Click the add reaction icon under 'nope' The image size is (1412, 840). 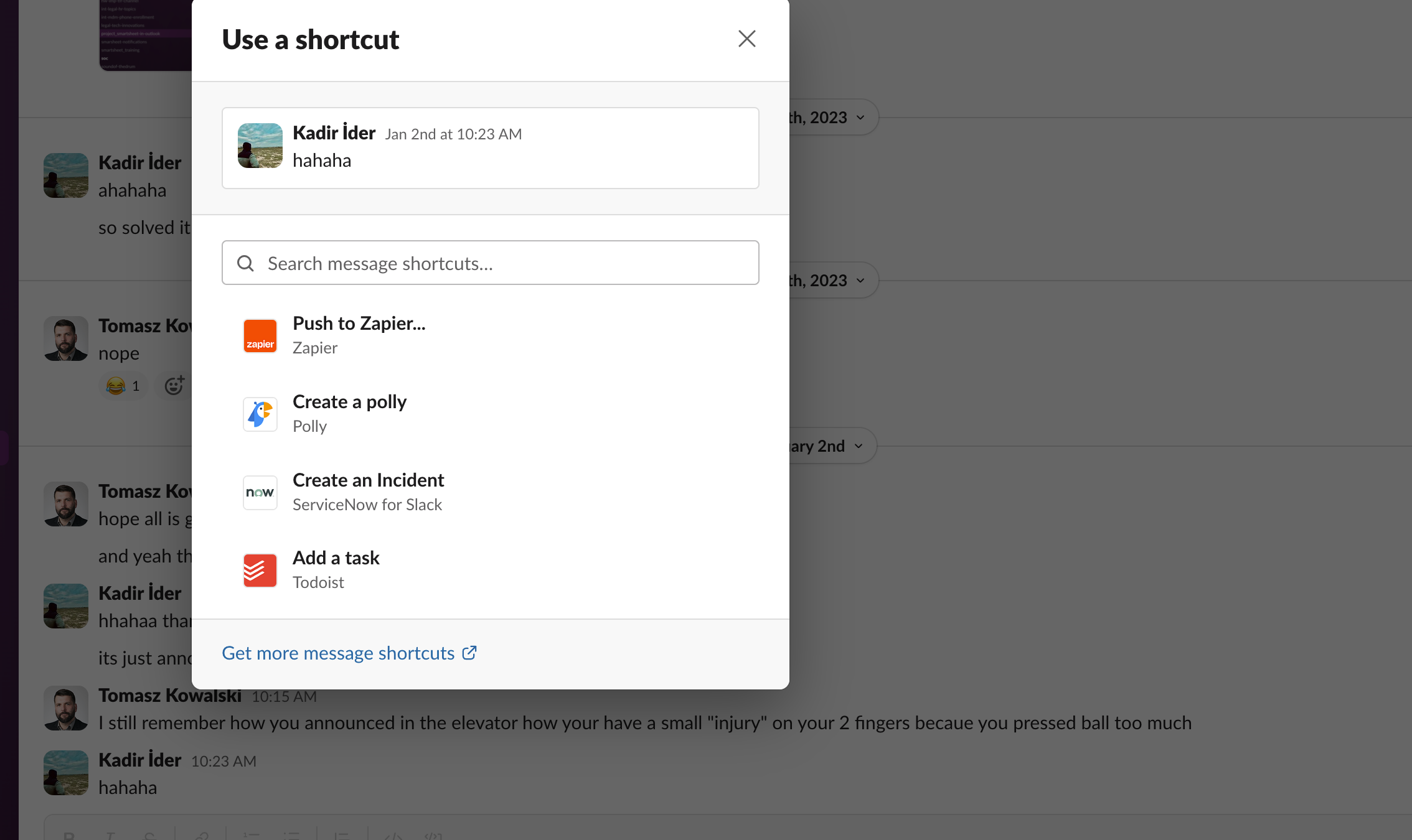pyautogui.click(x=174, y=386)
